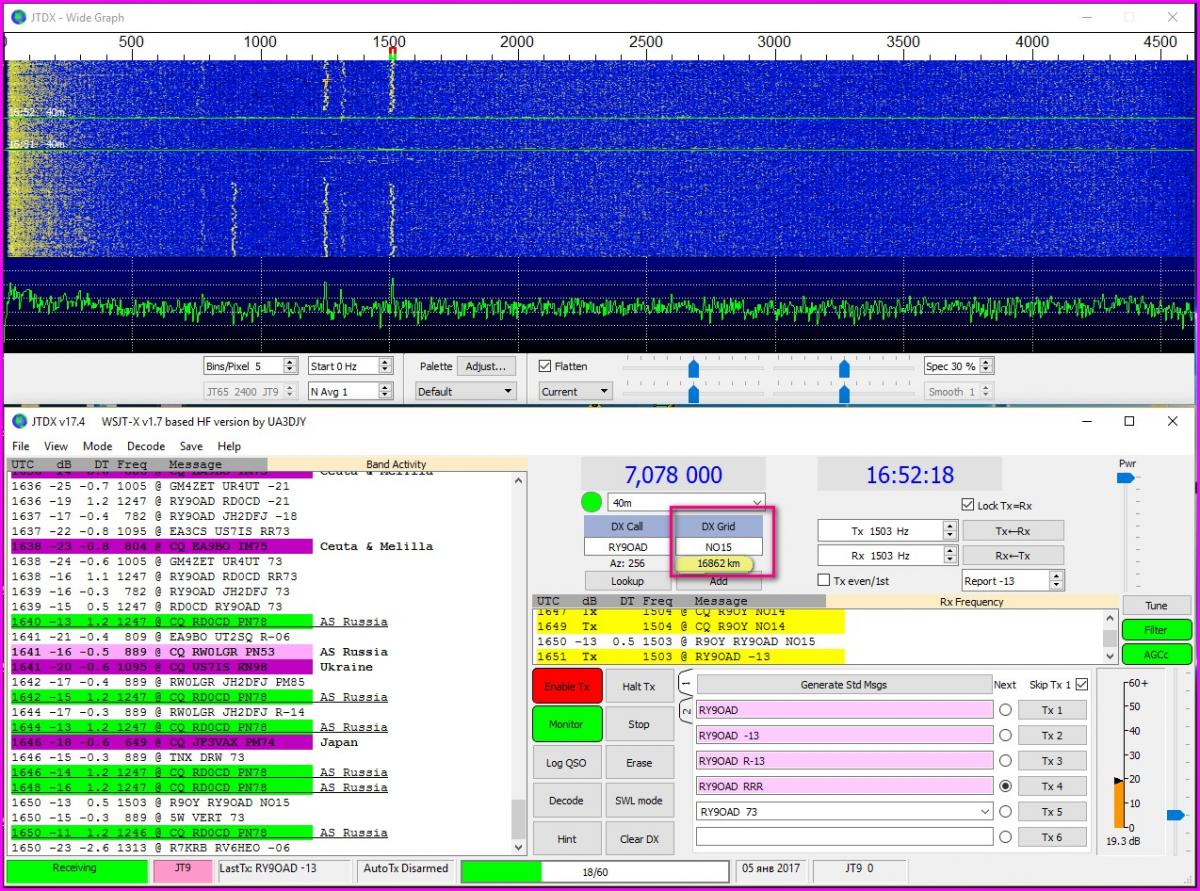Click the red Enable Tx button
The width and height of the screenshot is (1200, 891).
point(567,686)
